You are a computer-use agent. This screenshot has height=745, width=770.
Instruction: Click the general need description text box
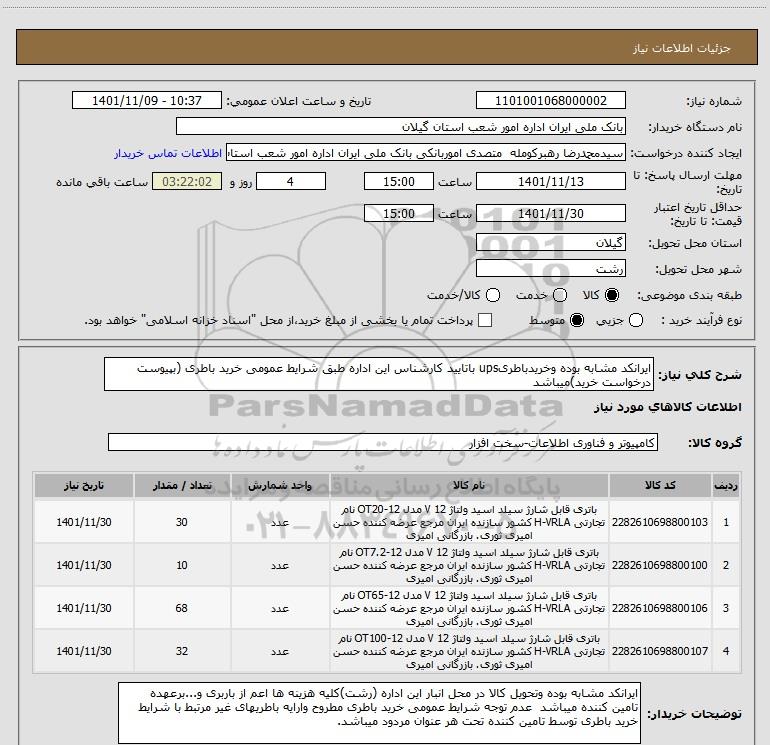(379, 374)
